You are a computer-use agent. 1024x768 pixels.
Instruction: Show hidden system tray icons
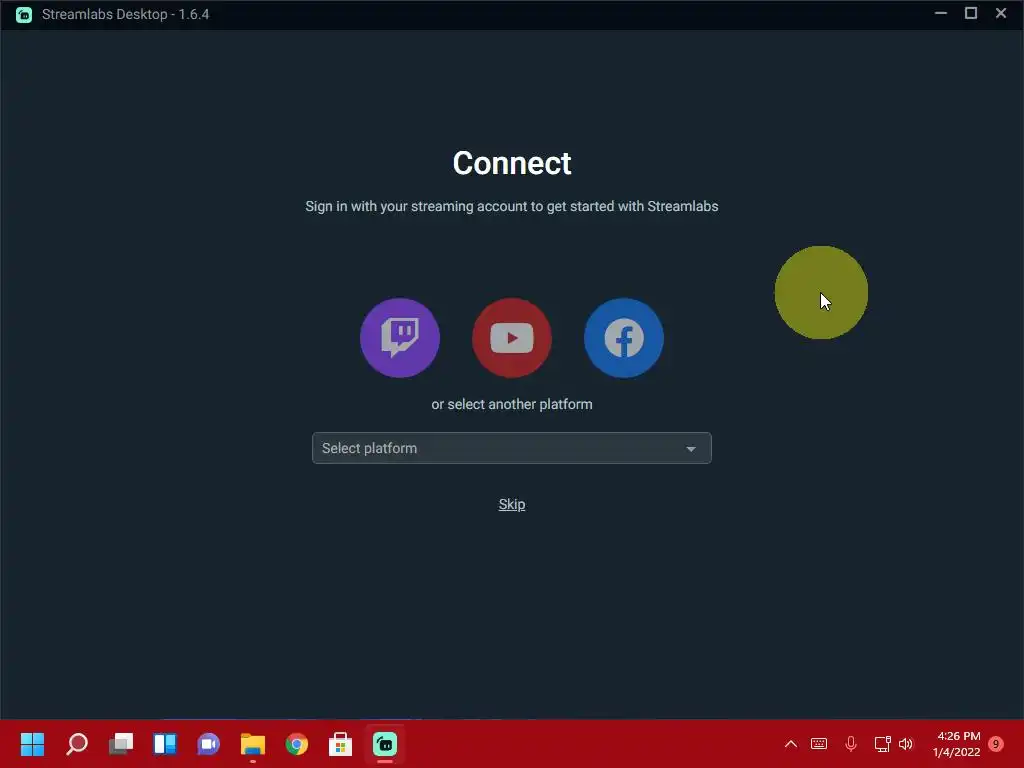(790, 744)
